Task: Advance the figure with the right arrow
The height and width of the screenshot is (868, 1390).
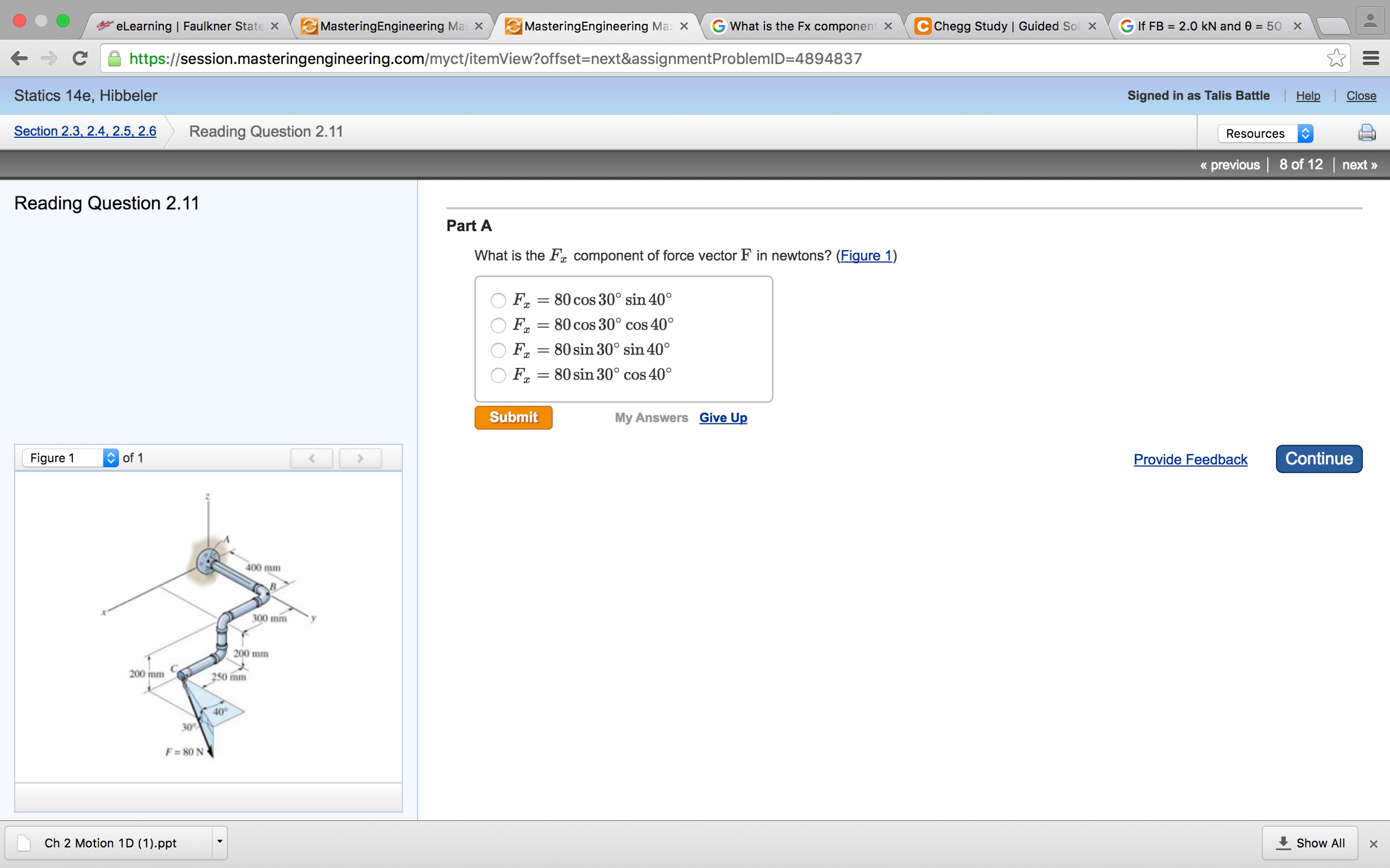Action: [360, 457]
